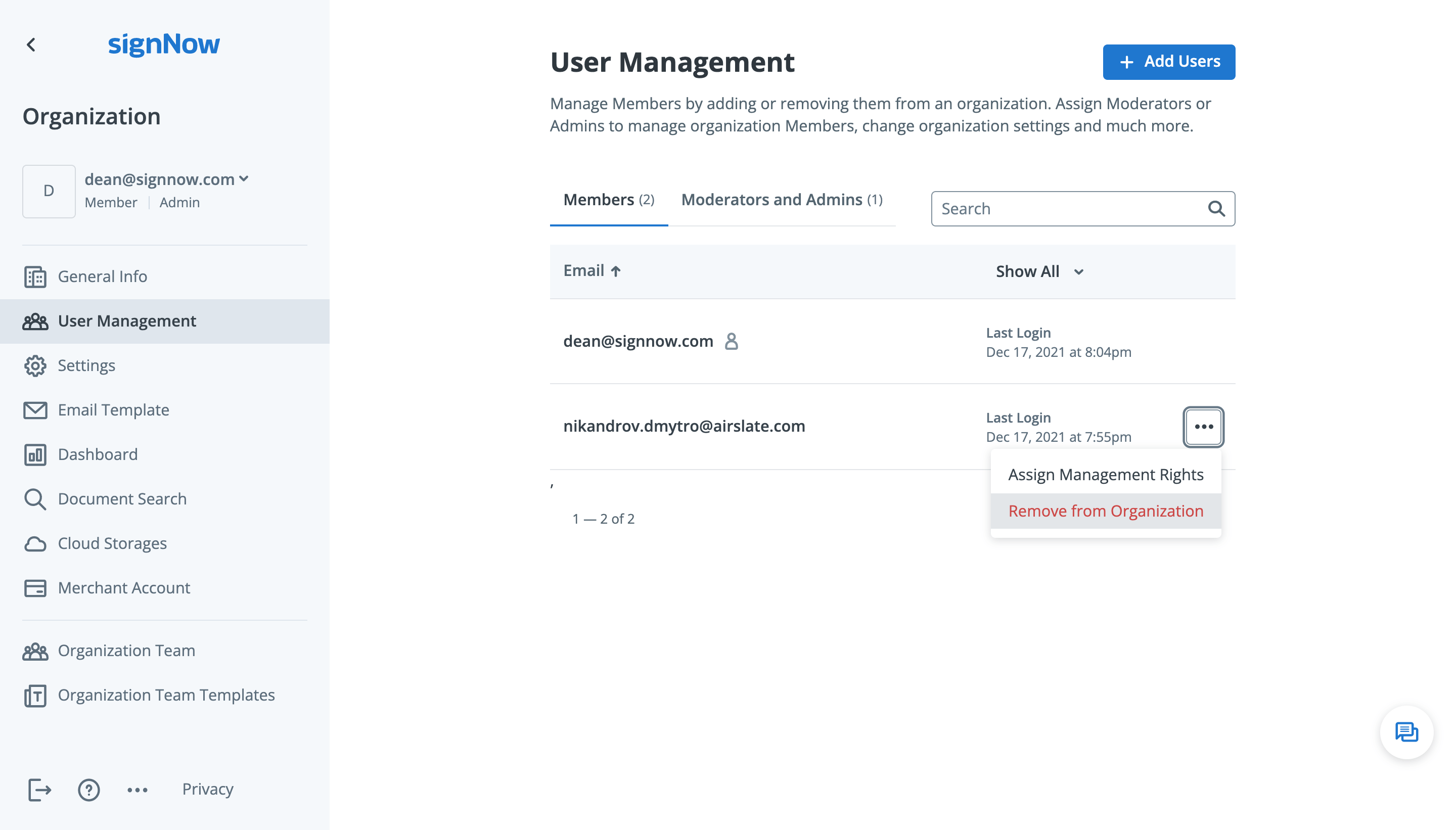Image resolution: width=1456 pixels, height=830 pixels.
Task: Click the Add Users button
Action: click(1169, 62)
